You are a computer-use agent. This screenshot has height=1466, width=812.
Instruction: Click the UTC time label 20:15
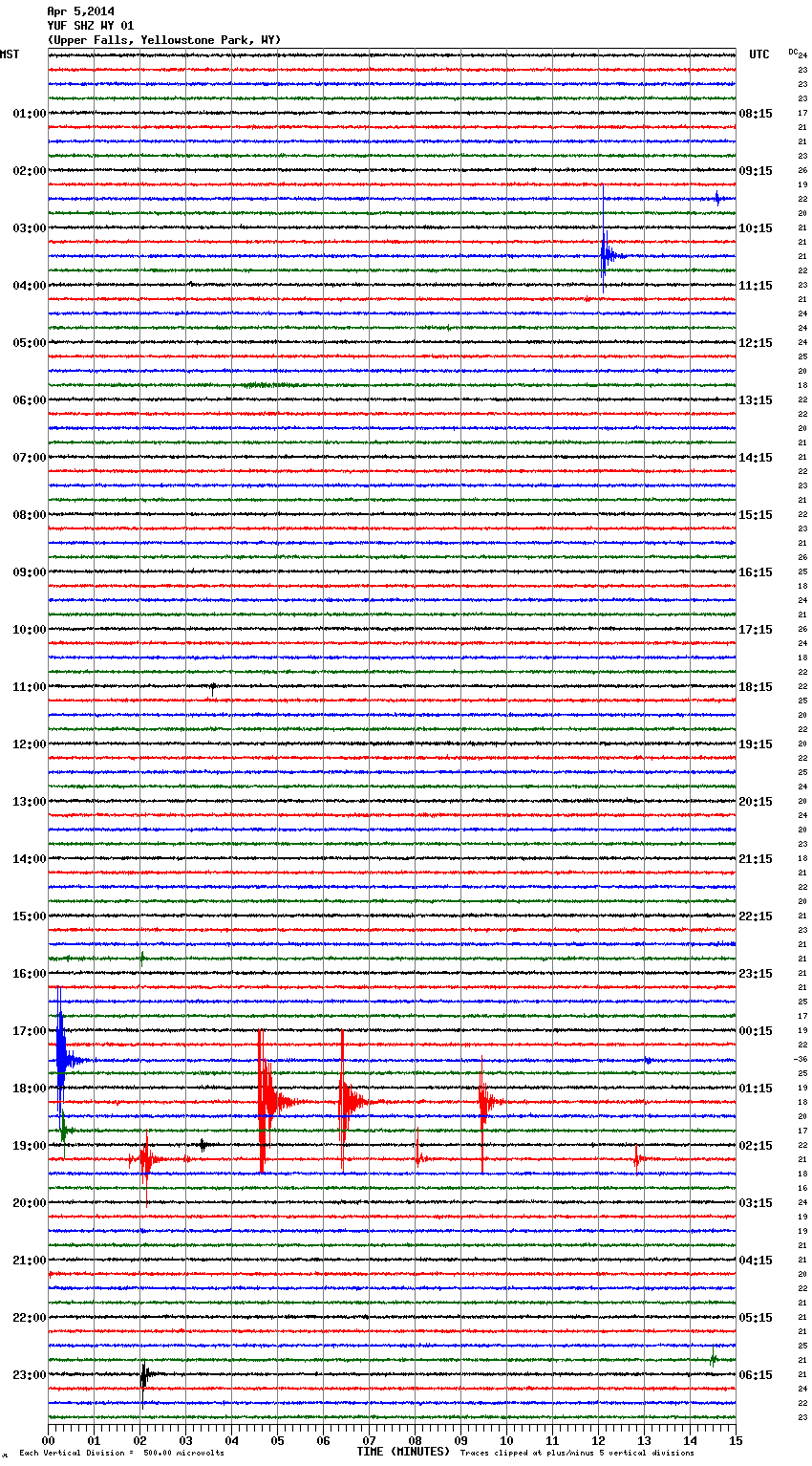click(756, 802)
